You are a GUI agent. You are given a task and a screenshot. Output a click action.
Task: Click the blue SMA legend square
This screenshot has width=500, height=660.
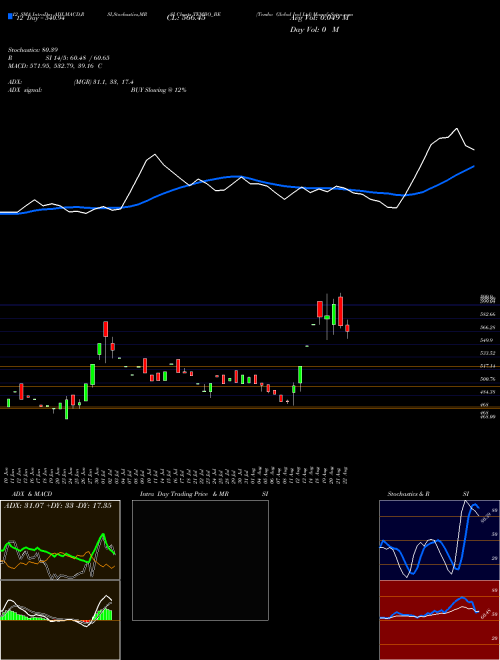point(10,16)
